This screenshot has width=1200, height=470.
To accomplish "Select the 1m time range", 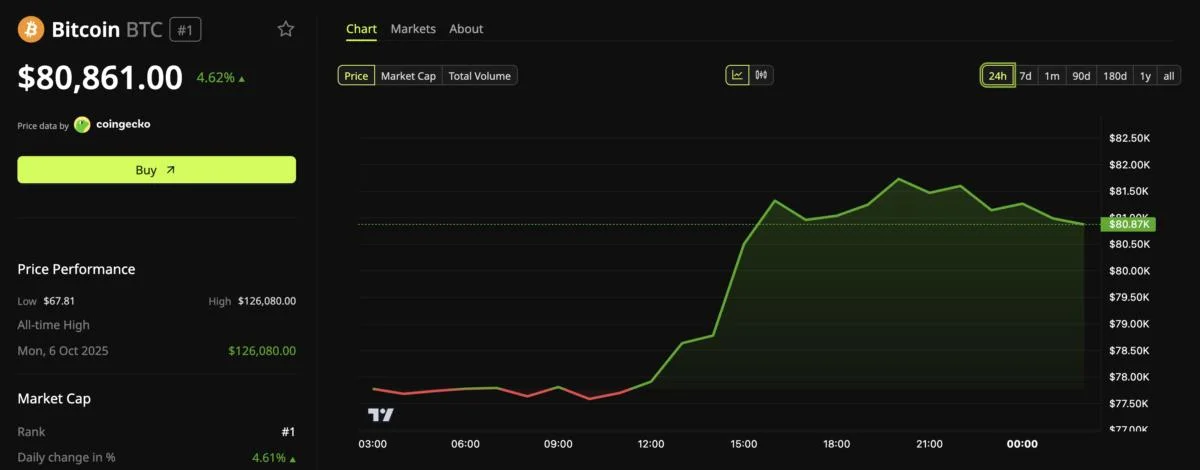I will pos(1052,76).
